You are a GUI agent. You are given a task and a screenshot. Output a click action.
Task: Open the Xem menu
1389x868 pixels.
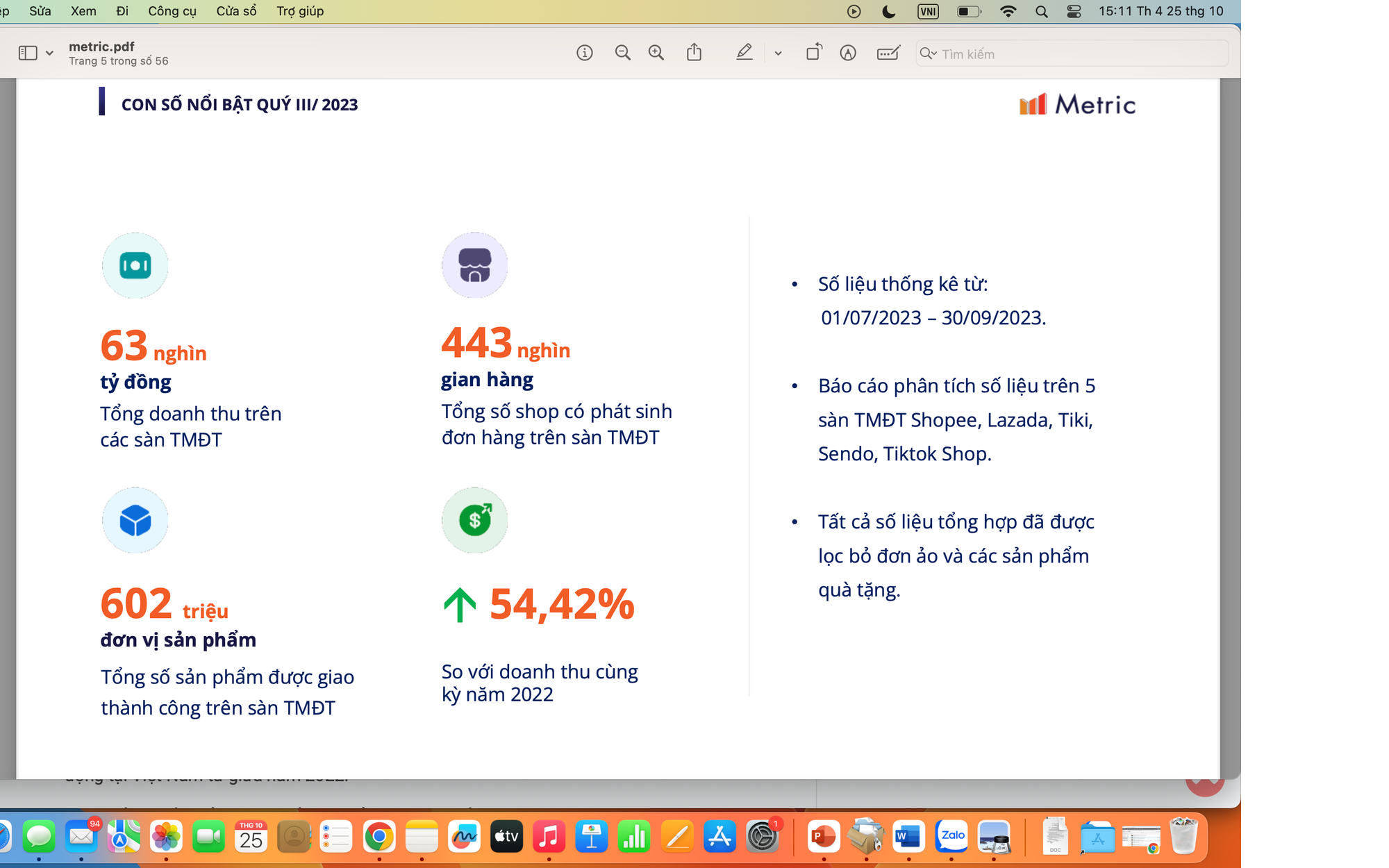(83, 11)
